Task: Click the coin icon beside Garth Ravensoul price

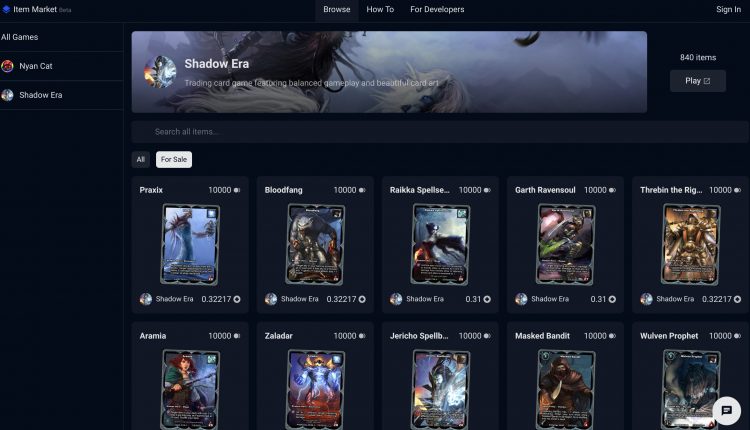Action: [612, 299]
